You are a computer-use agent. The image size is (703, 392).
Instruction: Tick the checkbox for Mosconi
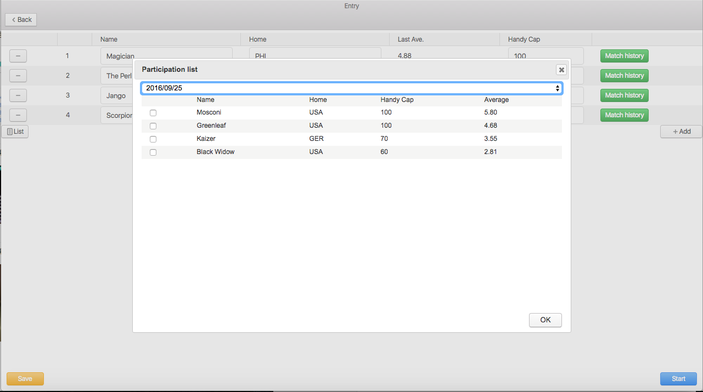pyautogui.click(x=153, y=113)
